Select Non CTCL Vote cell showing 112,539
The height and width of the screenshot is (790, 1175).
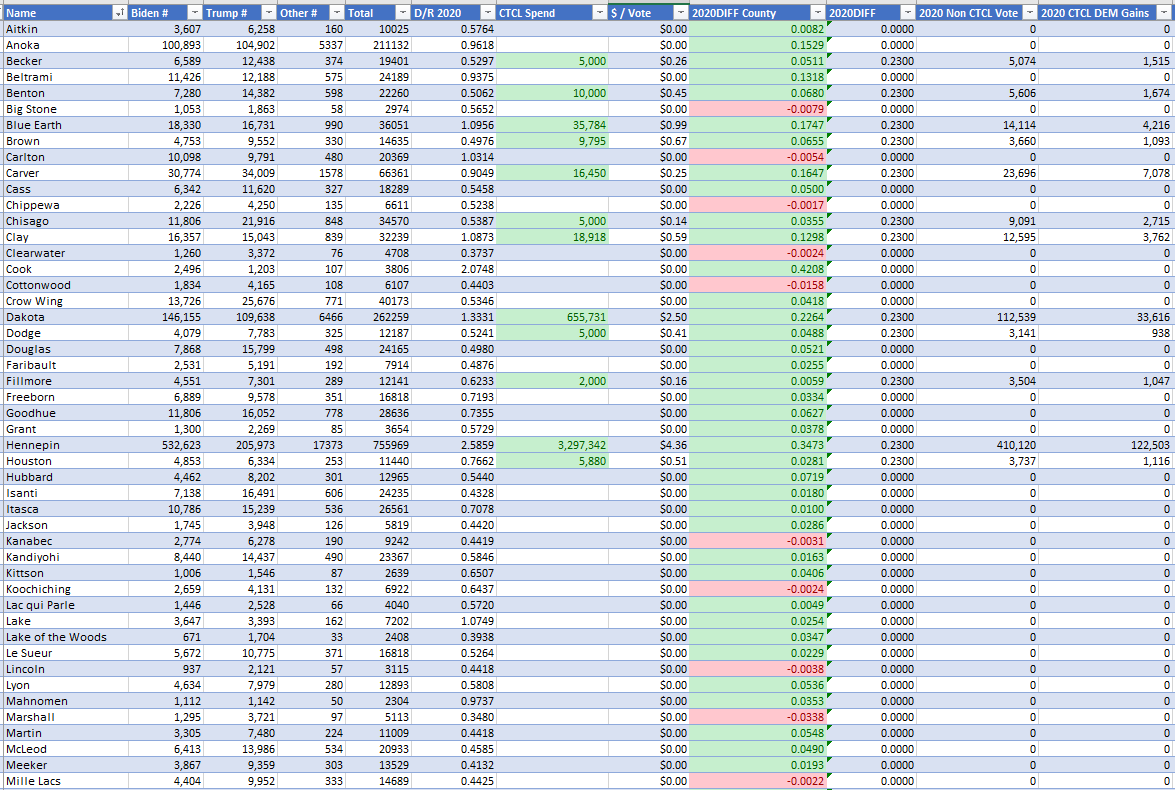point(977,317)
